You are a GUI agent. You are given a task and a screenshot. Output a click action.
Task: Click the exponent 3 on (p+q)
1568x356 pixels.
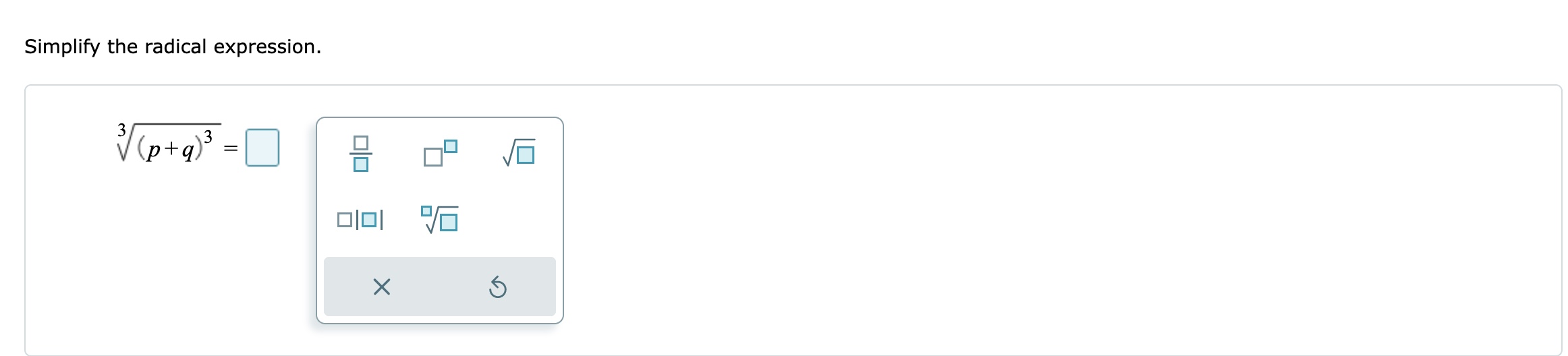coord(208,136)
